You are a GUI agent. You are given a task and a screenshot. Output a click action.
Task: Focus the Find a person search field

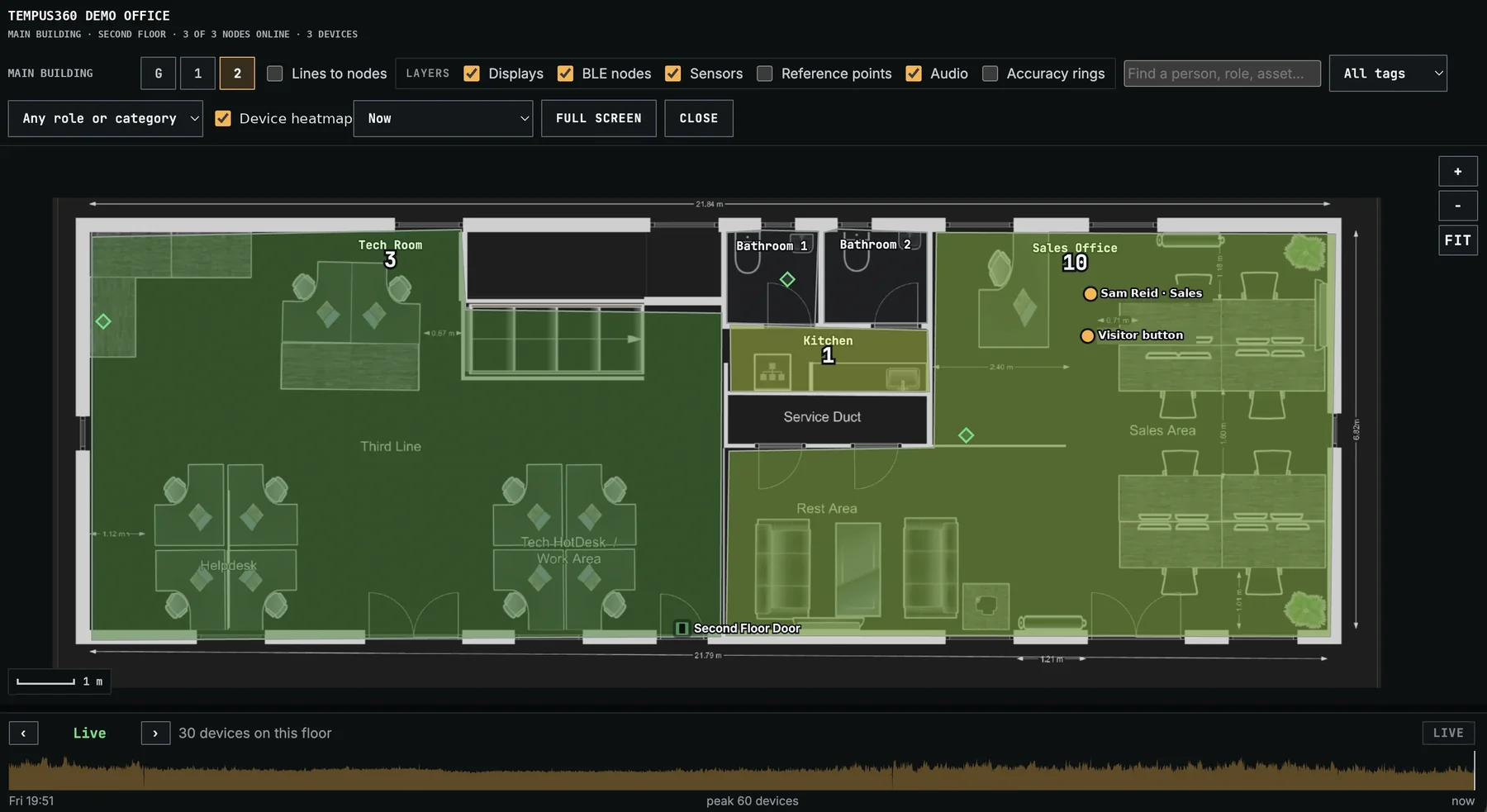pyautogui.click(x=1222, y=74)
